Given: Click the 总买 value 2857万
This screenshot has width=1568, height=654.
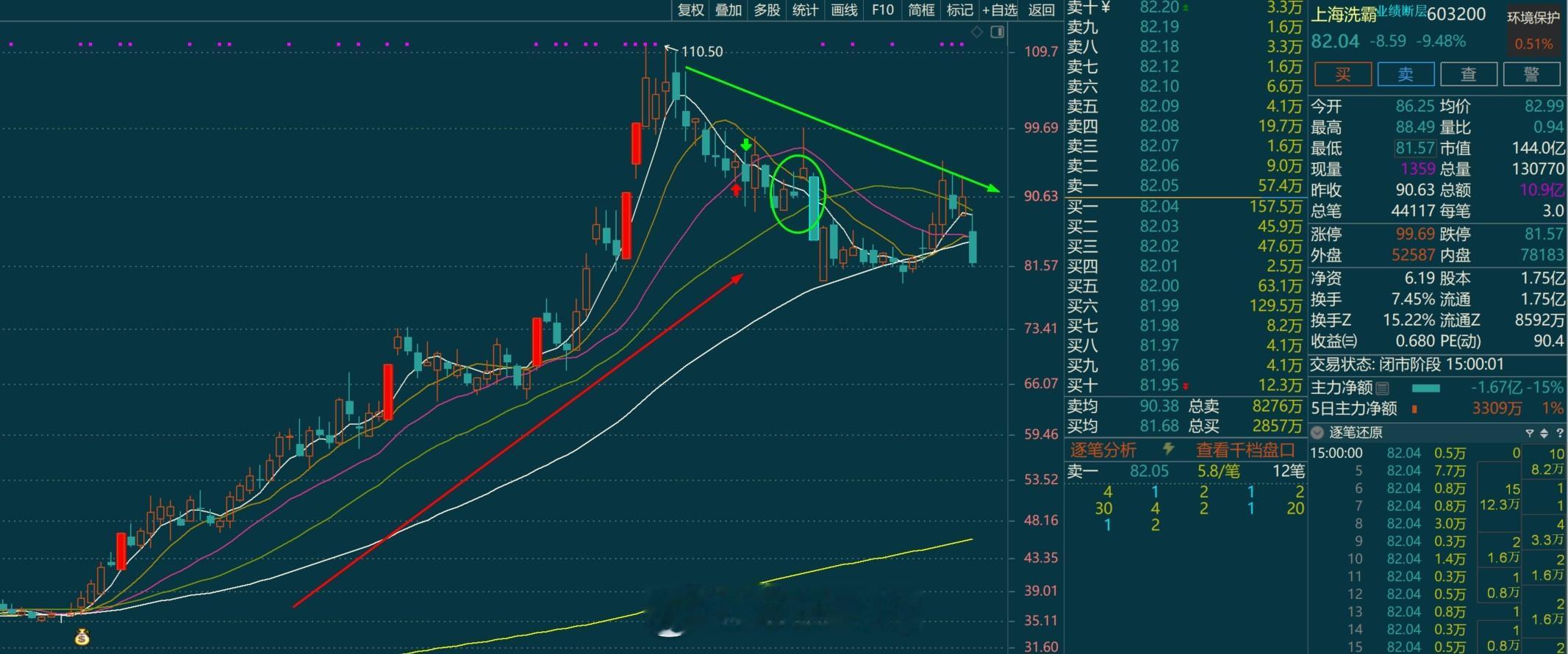Looking at the screenshot, I should coord(1278,425).
